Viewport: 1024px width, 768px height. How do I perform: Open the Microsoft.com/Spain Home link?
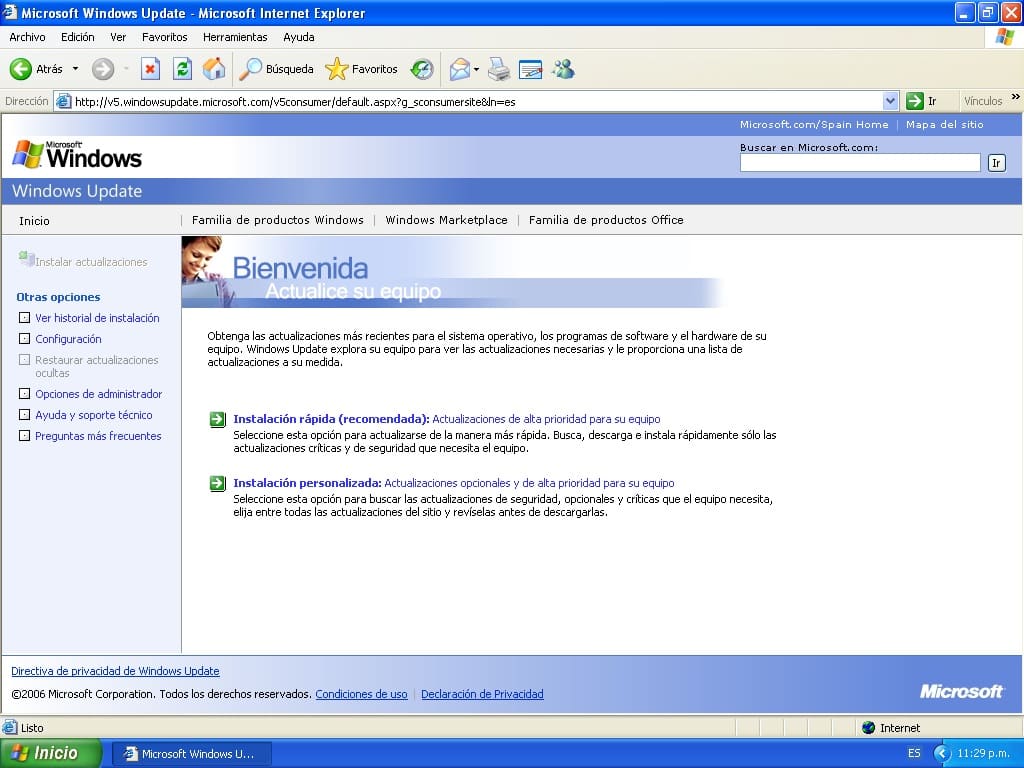814,124
